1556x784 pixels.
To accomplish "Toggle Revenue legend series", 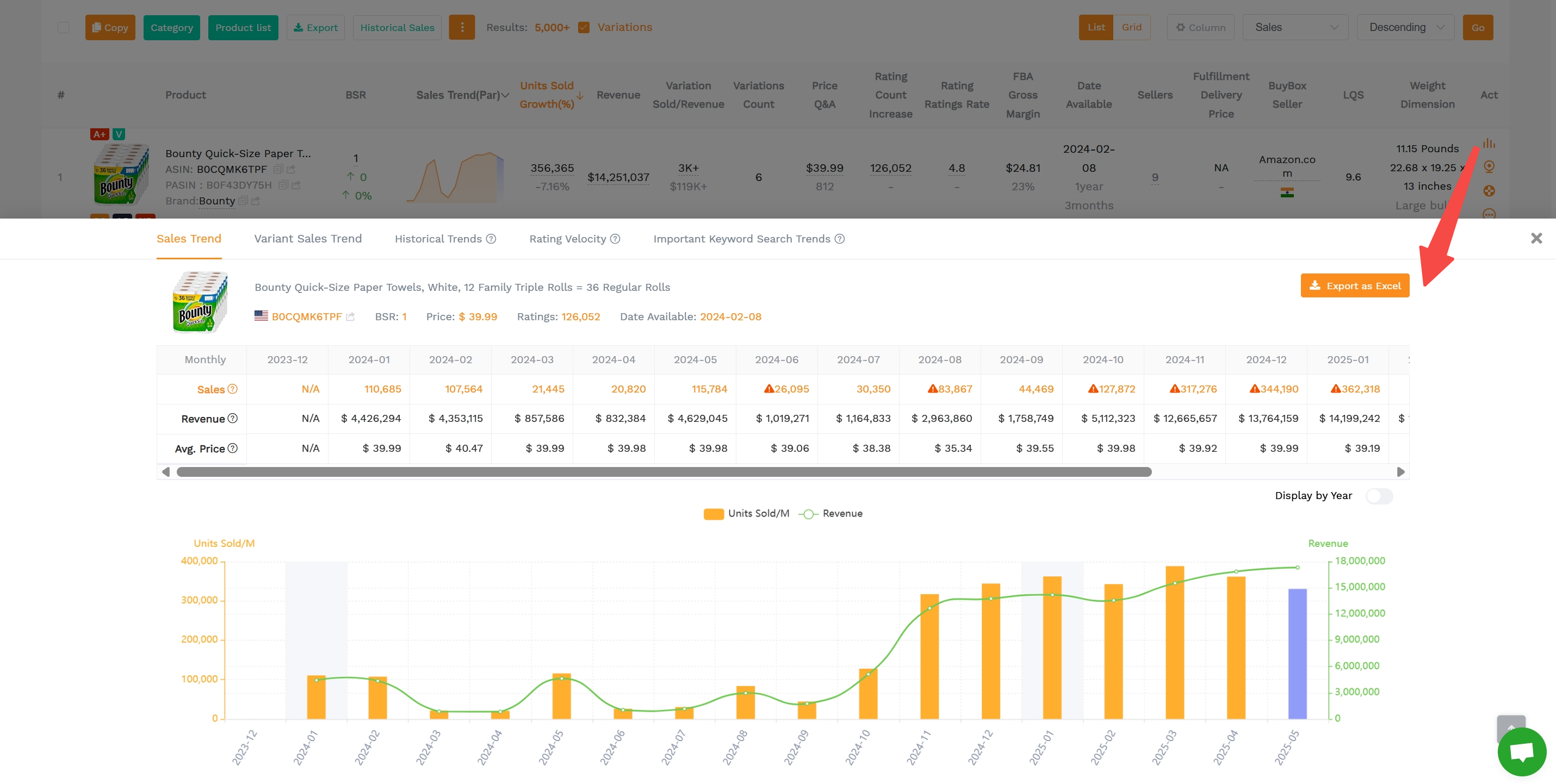I will [830, 513].
